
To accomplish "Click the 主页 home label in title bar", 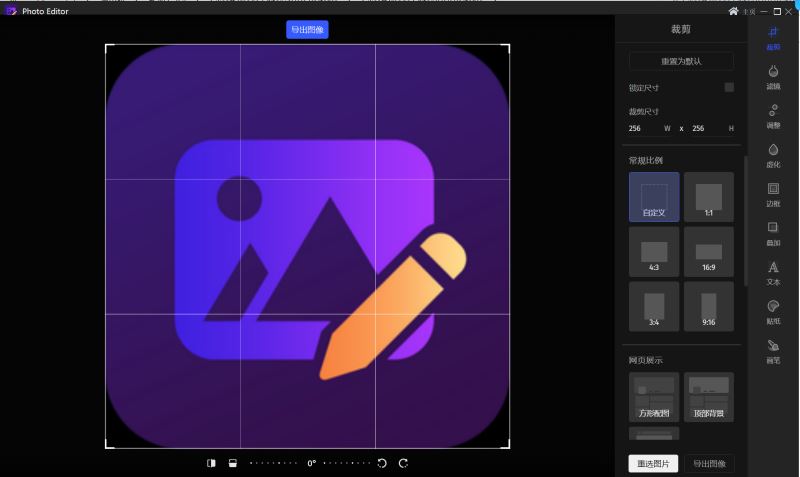I will (x=748, y=12).
